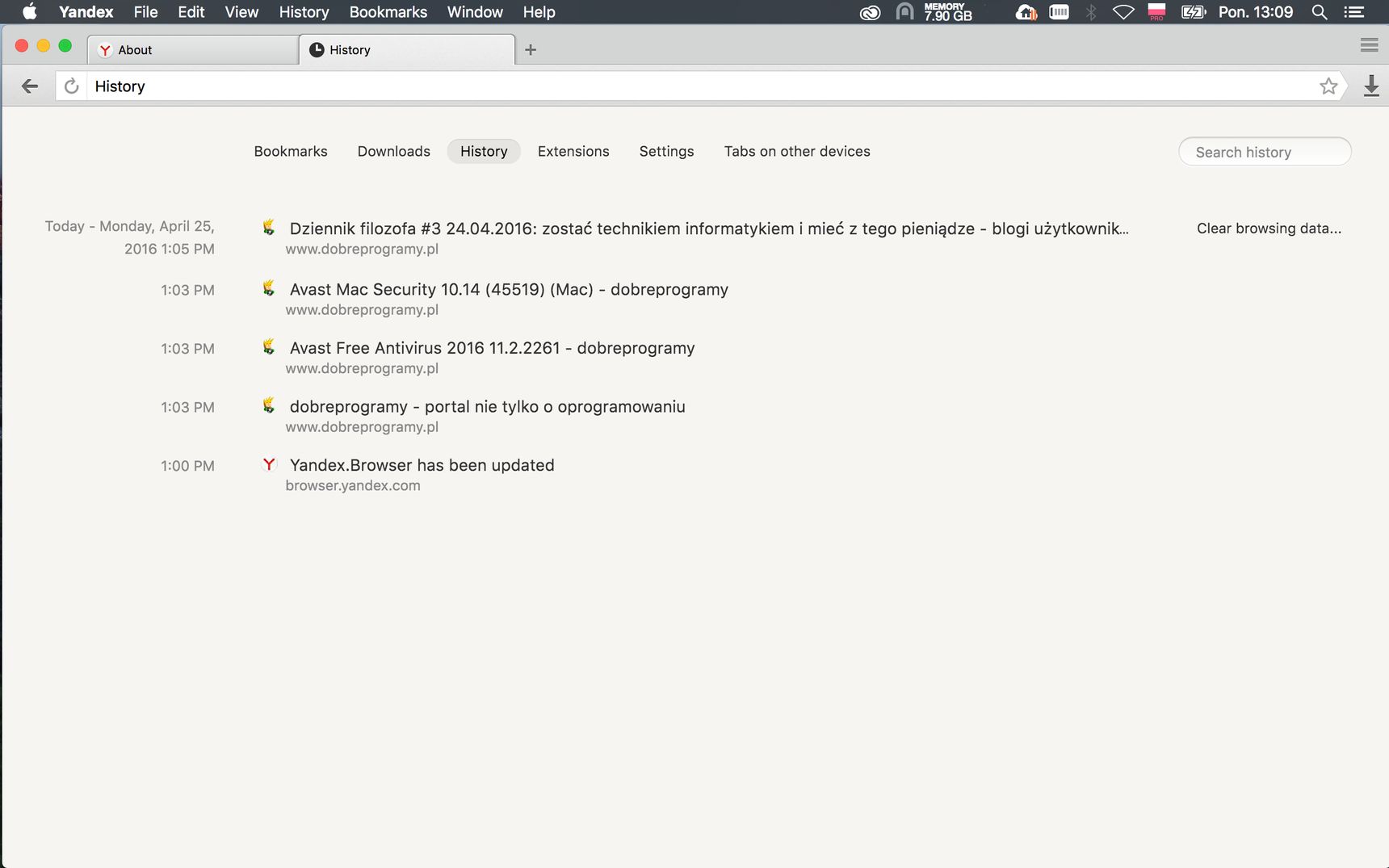Image resolution: width=1389 pixels, height=868 pixels.
Task: Bookmark page with the star icon
Action: click(x=1328, y=86)
